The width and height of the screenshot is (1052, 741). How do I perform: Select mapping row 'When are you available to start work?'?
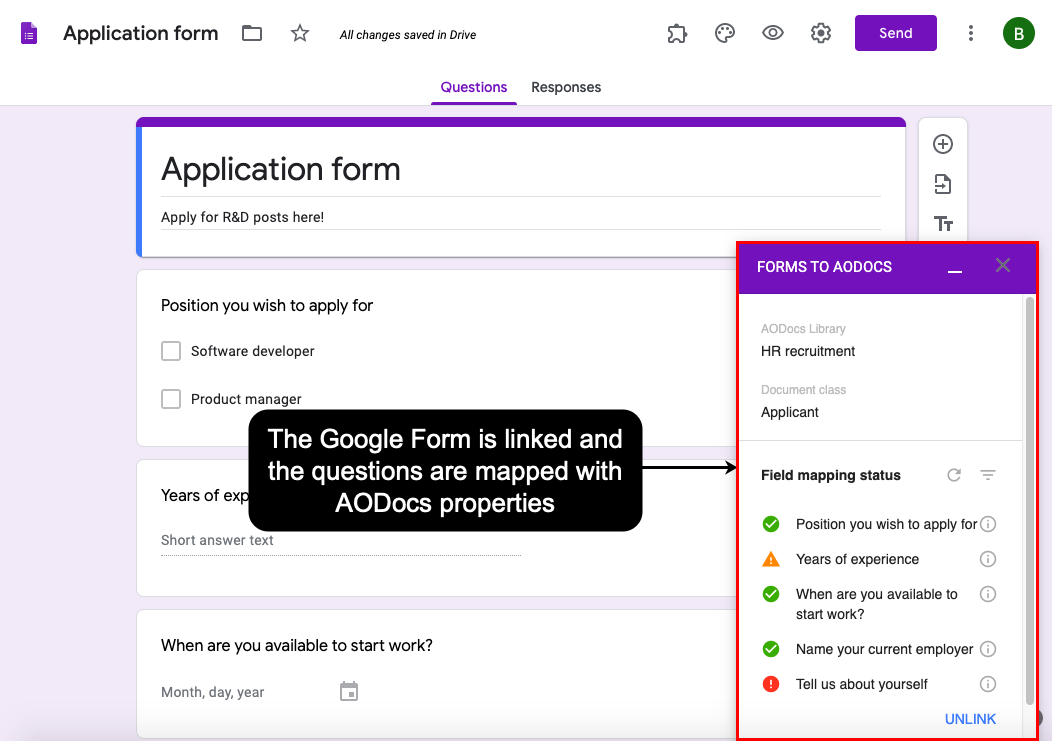tap(879, 604)
